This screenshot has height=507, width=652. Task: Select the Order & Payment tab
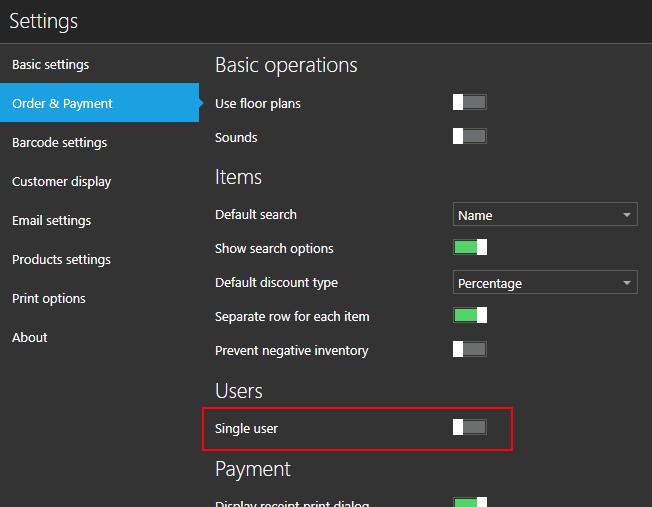[x=62, y=104]
